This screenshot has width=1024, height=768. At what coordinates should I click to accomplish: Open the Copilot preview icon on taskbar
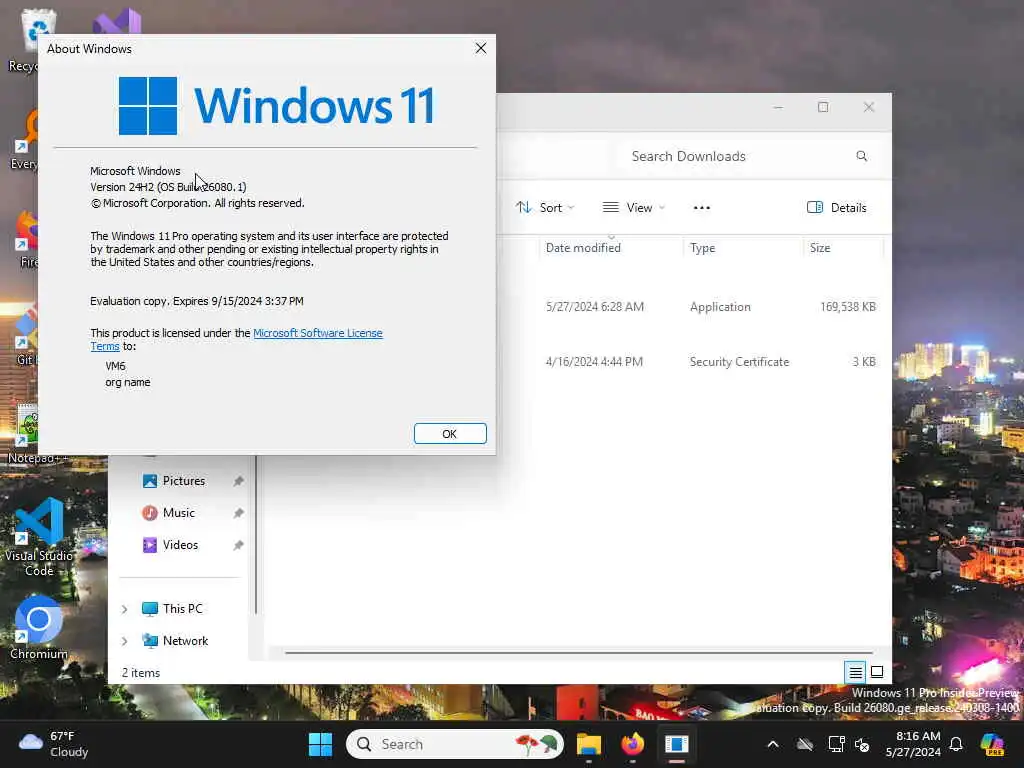992,744
